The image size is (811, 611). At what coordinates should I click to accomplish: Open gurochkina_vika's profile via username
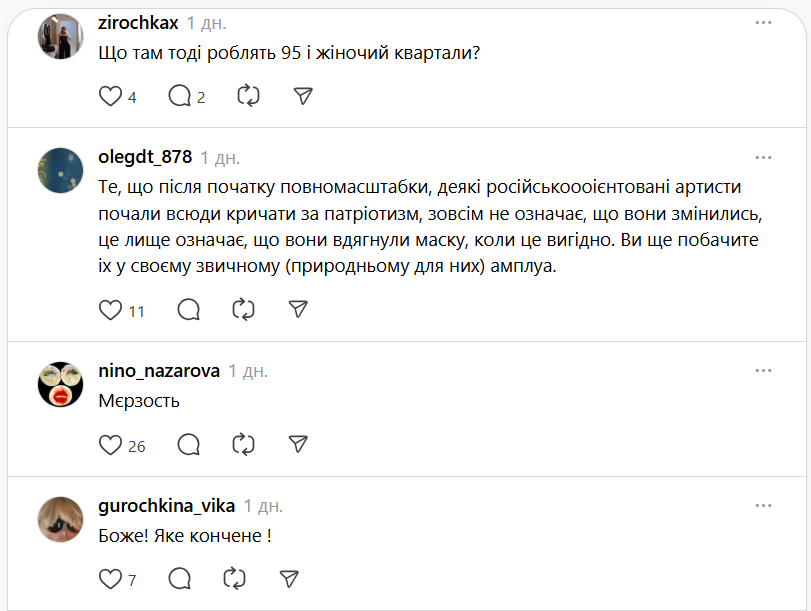(x=167, y=506)
